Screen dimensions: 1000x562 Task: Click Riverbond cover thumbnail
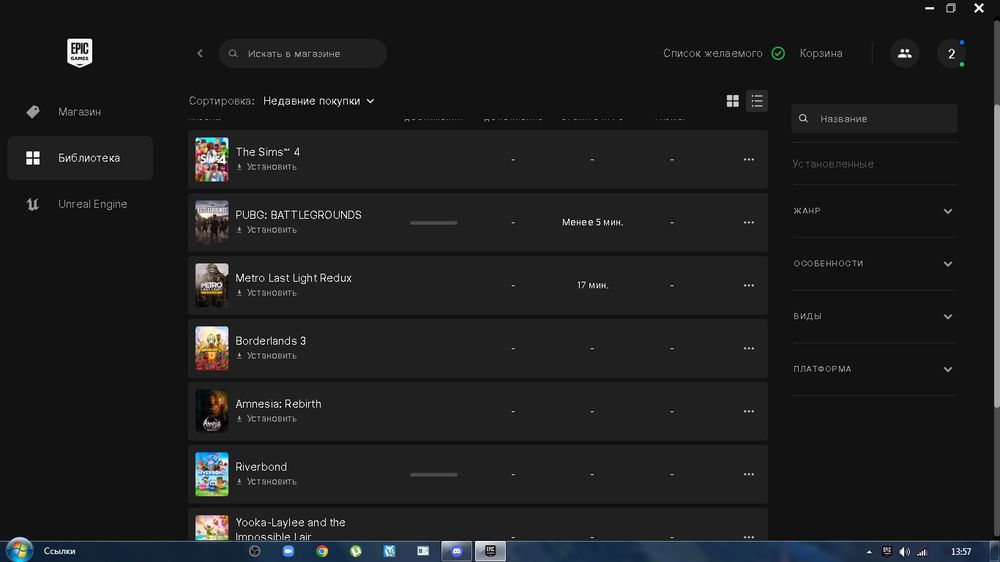coord(212,475)
